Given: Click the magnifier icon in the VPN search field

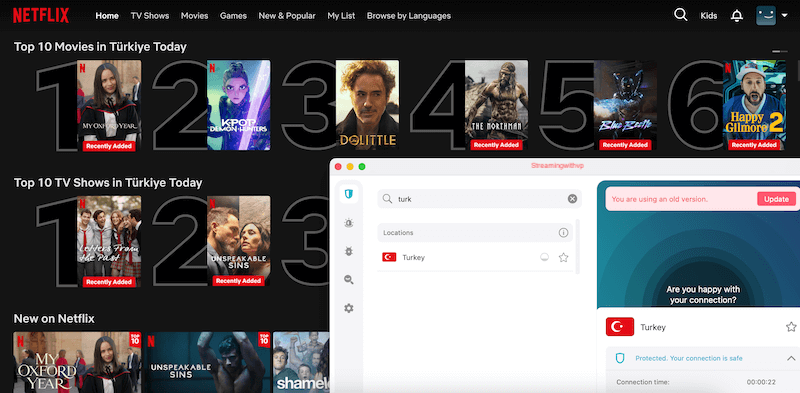Looking at the screenshot, I should [387, 199].
